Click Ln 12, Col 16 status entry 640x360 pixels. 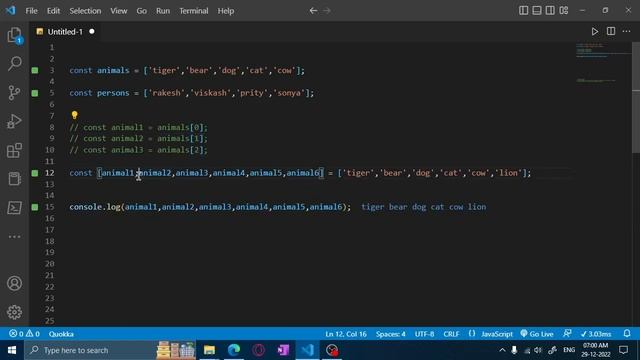pyautogui.click(x=346, y=334)
